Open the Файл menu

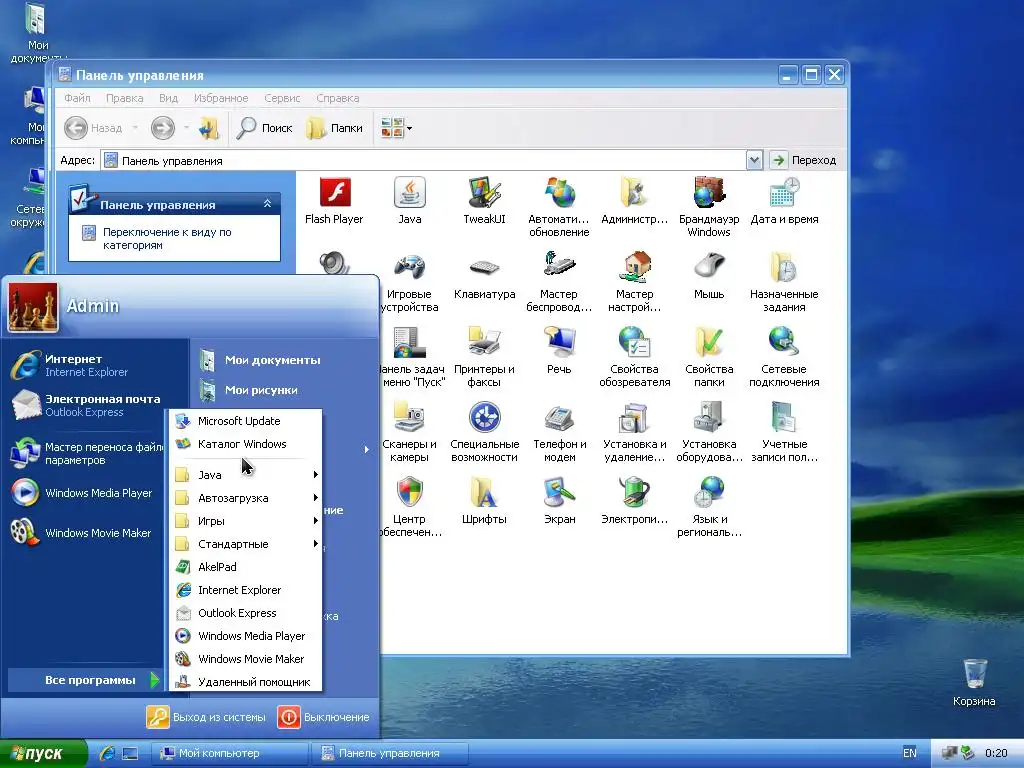[77, 98]
